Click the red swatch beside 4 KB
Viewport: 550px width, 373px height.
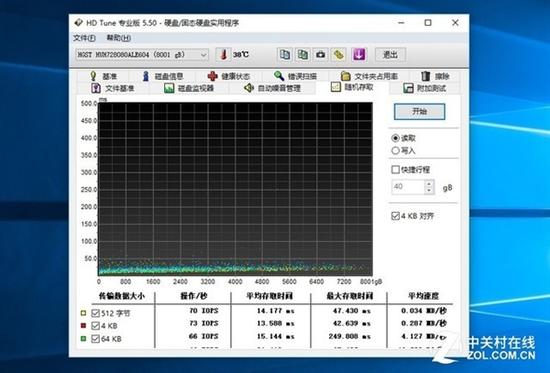(x=83, y=326)
